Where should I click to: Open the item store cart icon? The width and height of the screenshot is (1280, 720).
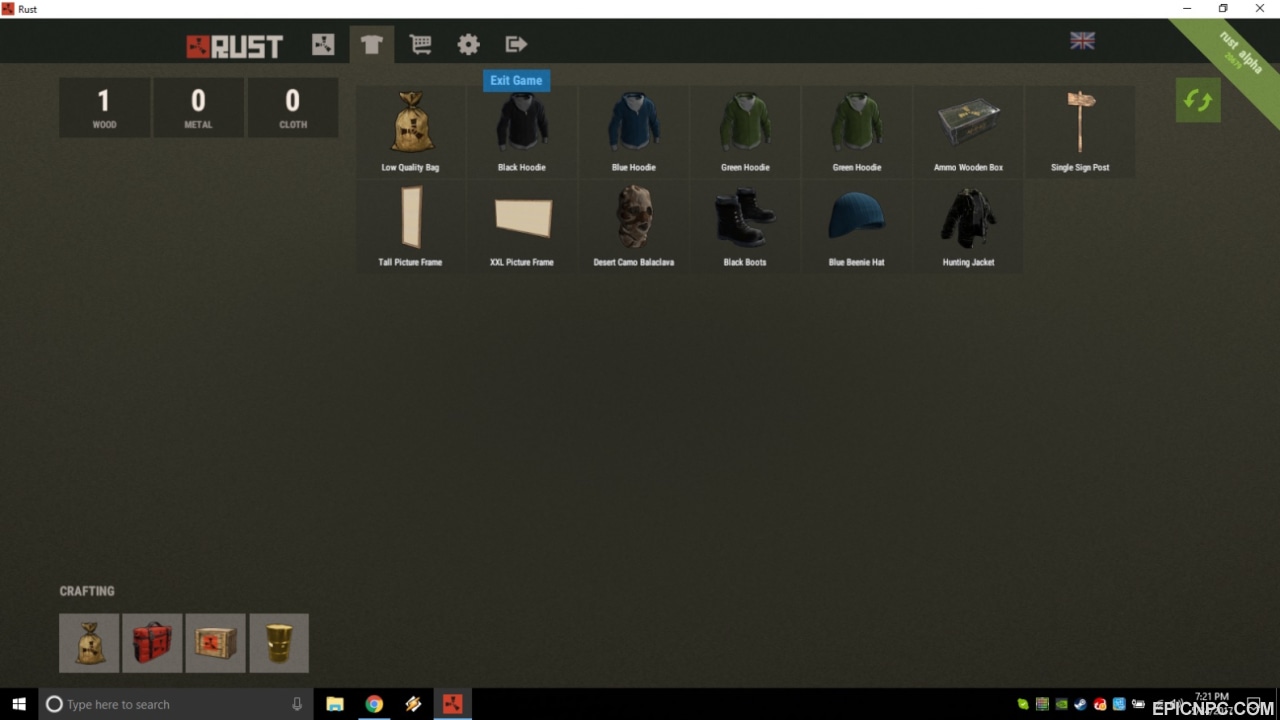[420, 44]
